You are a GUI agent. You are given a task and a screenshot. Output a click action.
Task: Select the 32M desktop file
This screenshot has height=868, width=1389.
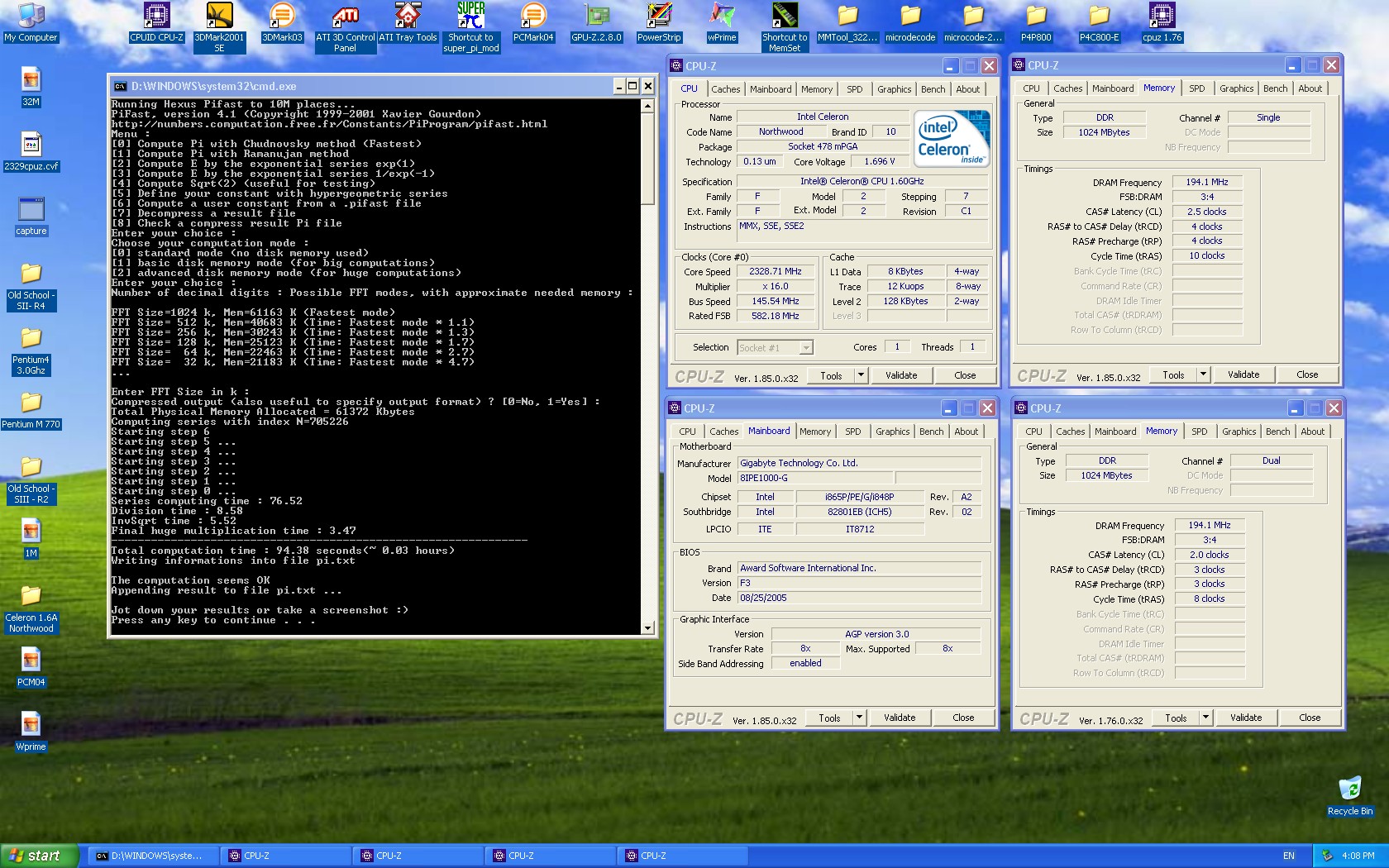(31, 88)
